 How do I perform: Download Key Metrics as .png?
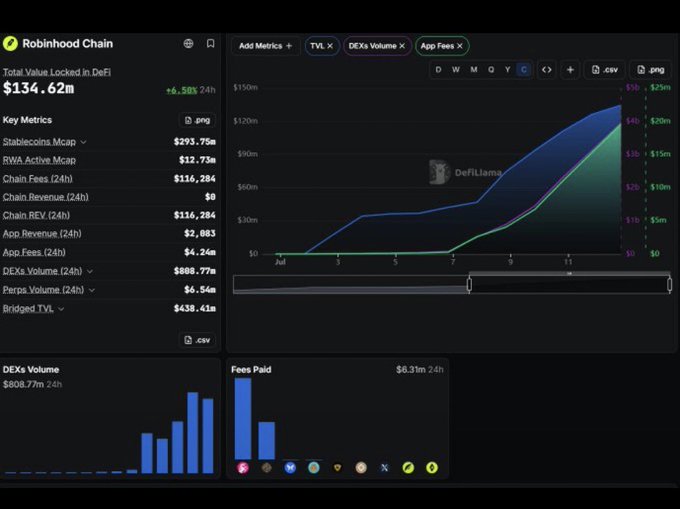click(x=197, y=120)
